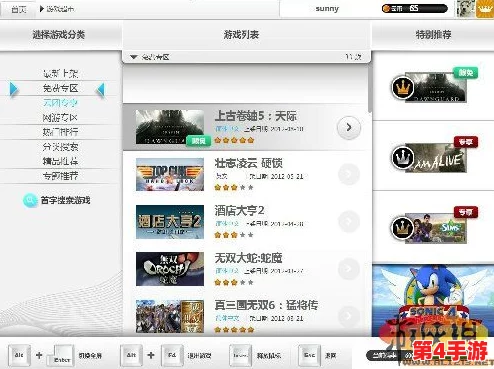Click the Alt key icon before Enter
The height and width of the screenshot is (369, 494).
[x=19, y=356]
